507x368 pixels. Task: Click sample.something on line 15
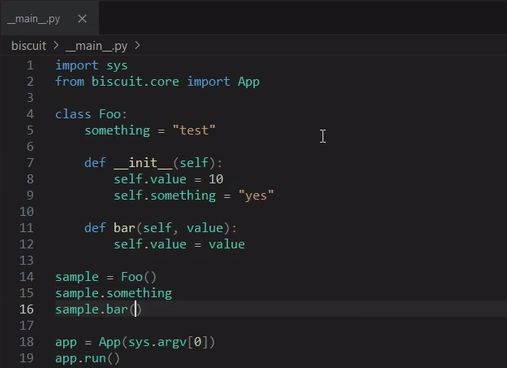(x=114, y=293)
